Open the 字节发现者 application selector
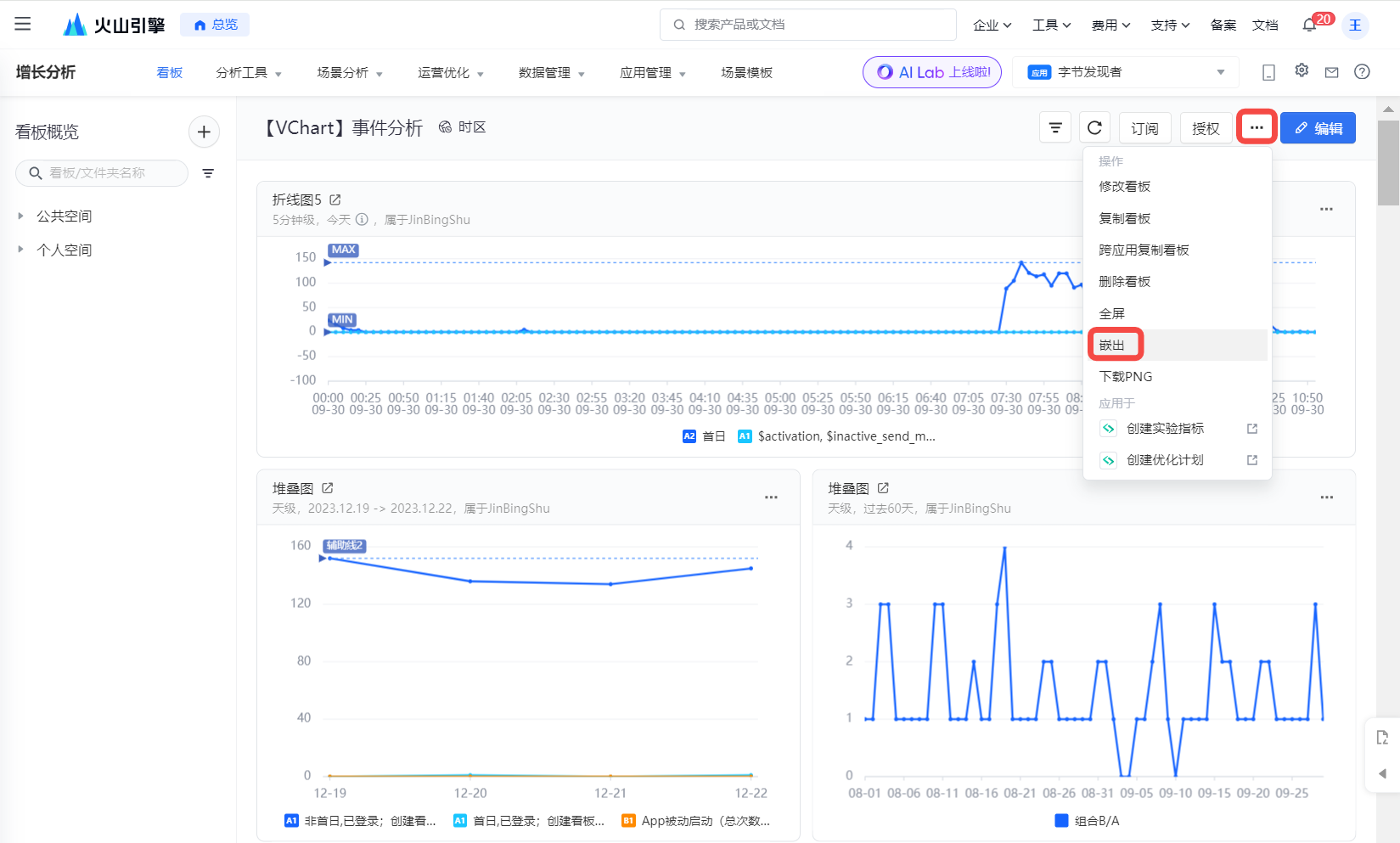Viewport: 1400px width, 843px height. point(1126,72)
